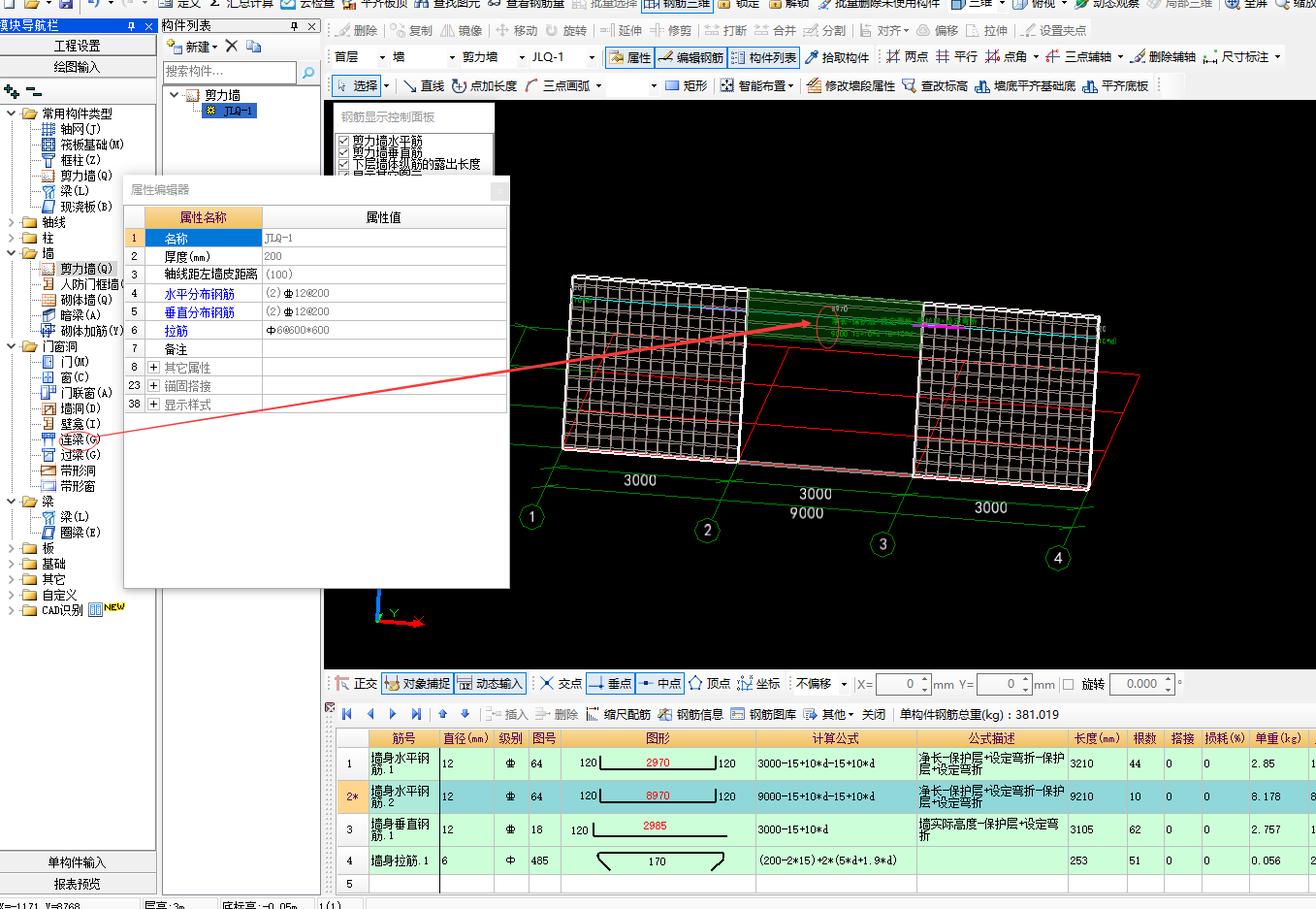Open 钢筋图库 rebar library
The image size is (1316, 909).
click(763, 714)
